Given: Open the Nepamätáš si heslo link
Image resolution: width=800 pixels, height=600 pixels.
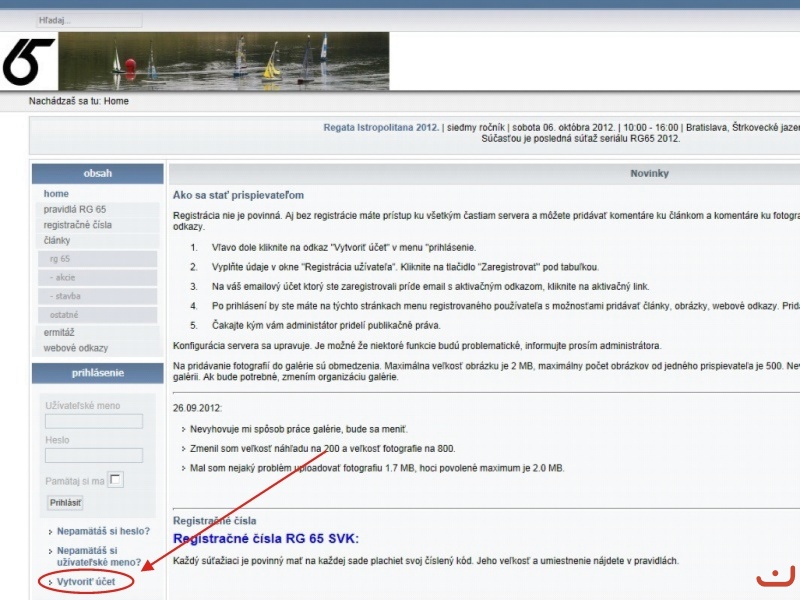Looking at the screenshot, I should click(103, 530).
